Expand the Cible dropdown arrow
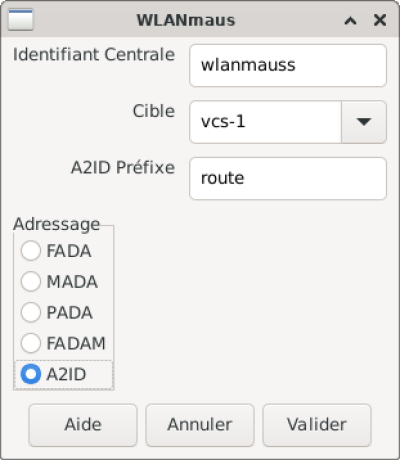400x460 pixels. pos(364,122)
